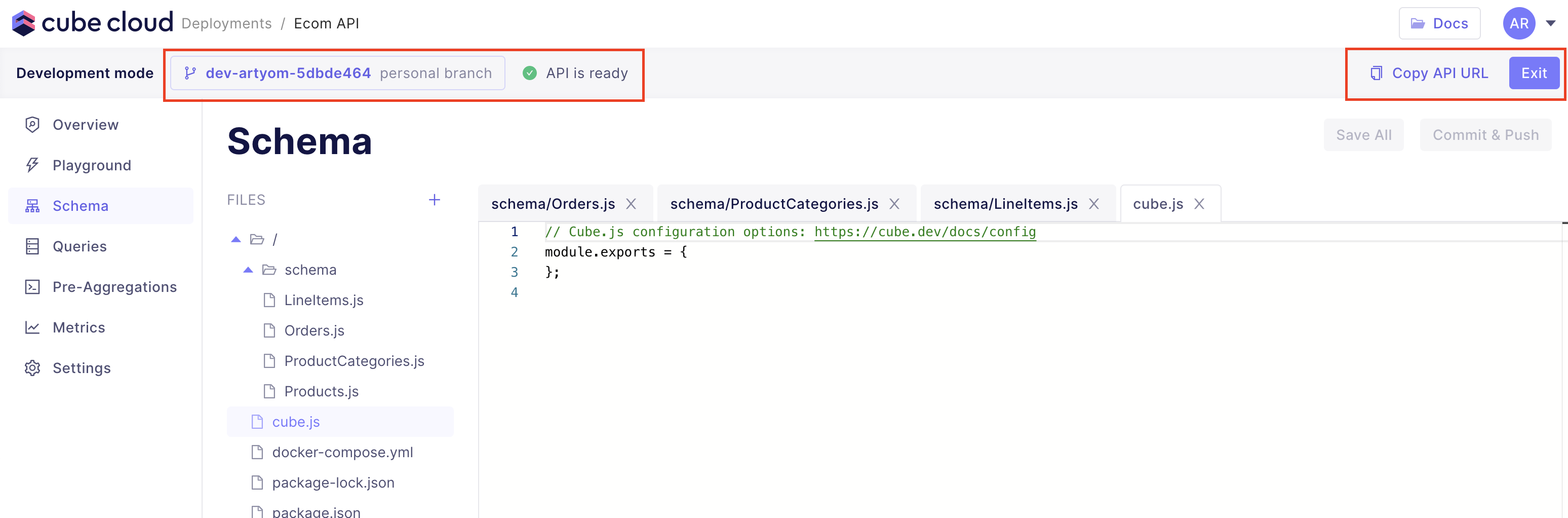Click the Cube Cloud logo
Viewport: 1568px width, 518px height.
93,23
